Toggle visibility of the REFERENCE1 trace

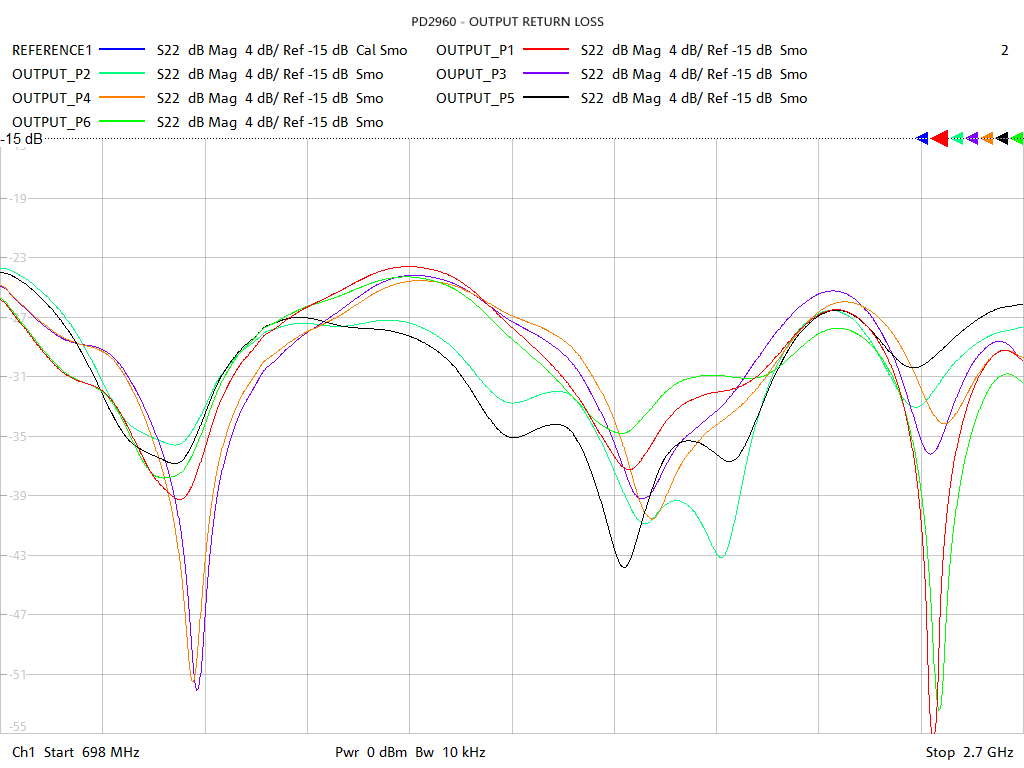(x=53, y=50)
